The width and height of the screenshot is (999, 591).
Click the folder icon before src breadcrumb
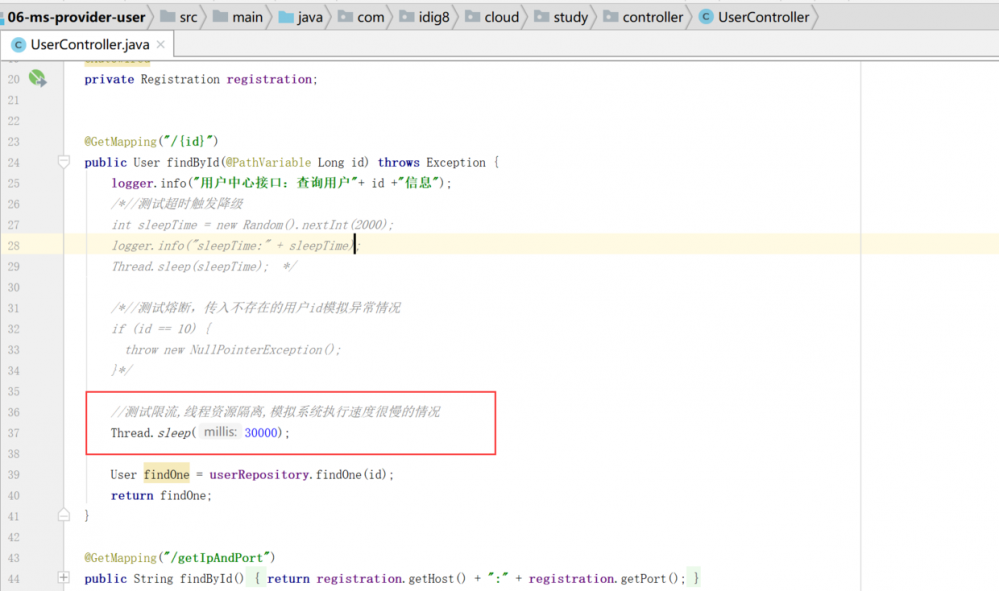coord(168,16)
